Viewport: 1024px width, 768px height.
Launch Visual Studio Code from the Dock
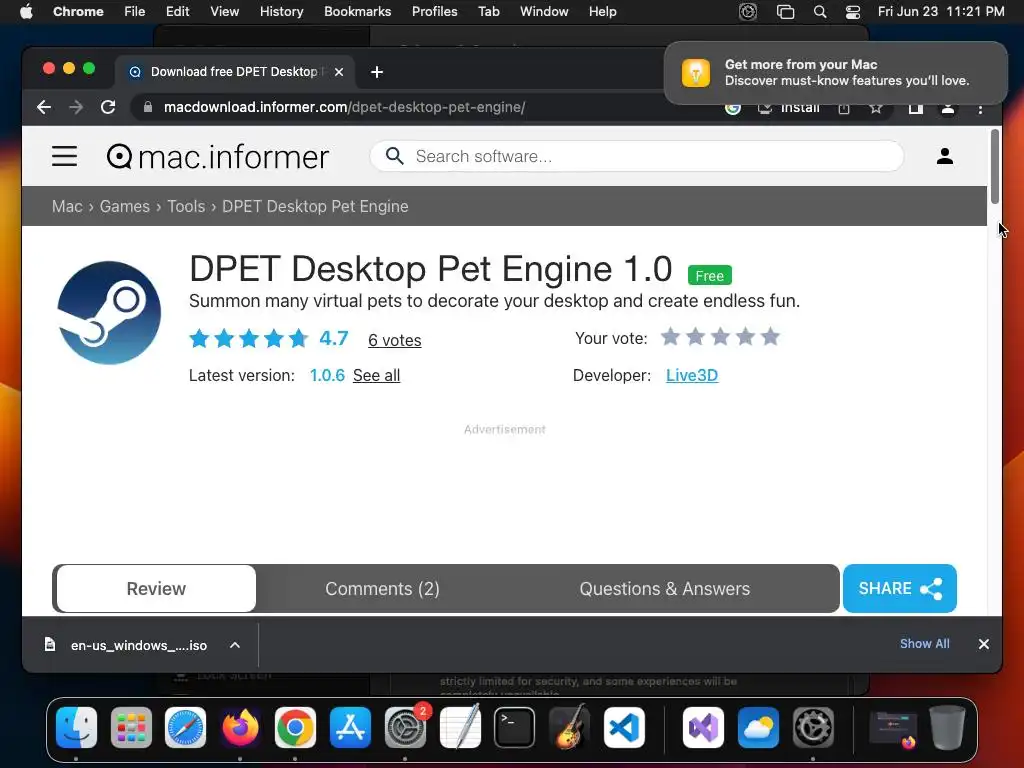coord(624,728)
